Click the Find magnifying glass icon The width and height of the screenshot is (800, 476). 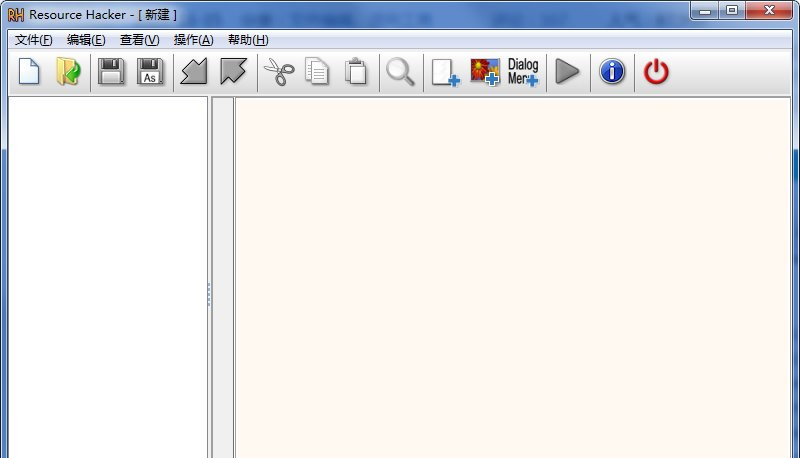(x=400, y=72)
